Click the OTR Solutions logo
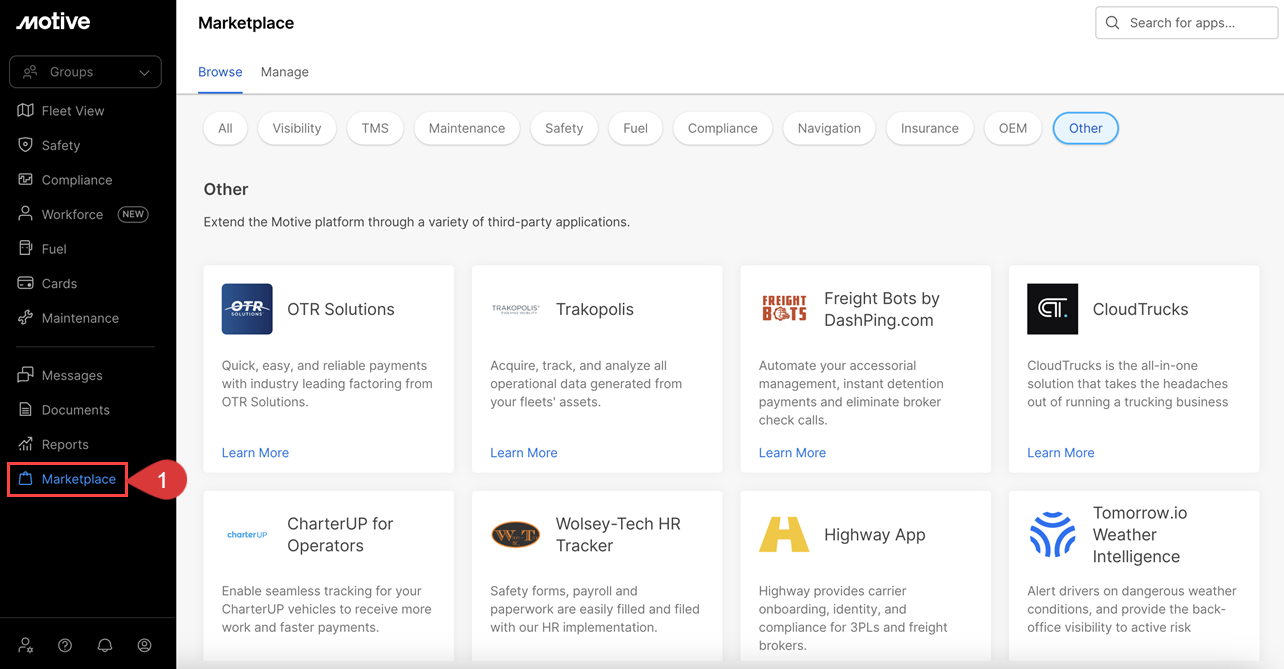 pyautogui.click(x=247, y=309)
